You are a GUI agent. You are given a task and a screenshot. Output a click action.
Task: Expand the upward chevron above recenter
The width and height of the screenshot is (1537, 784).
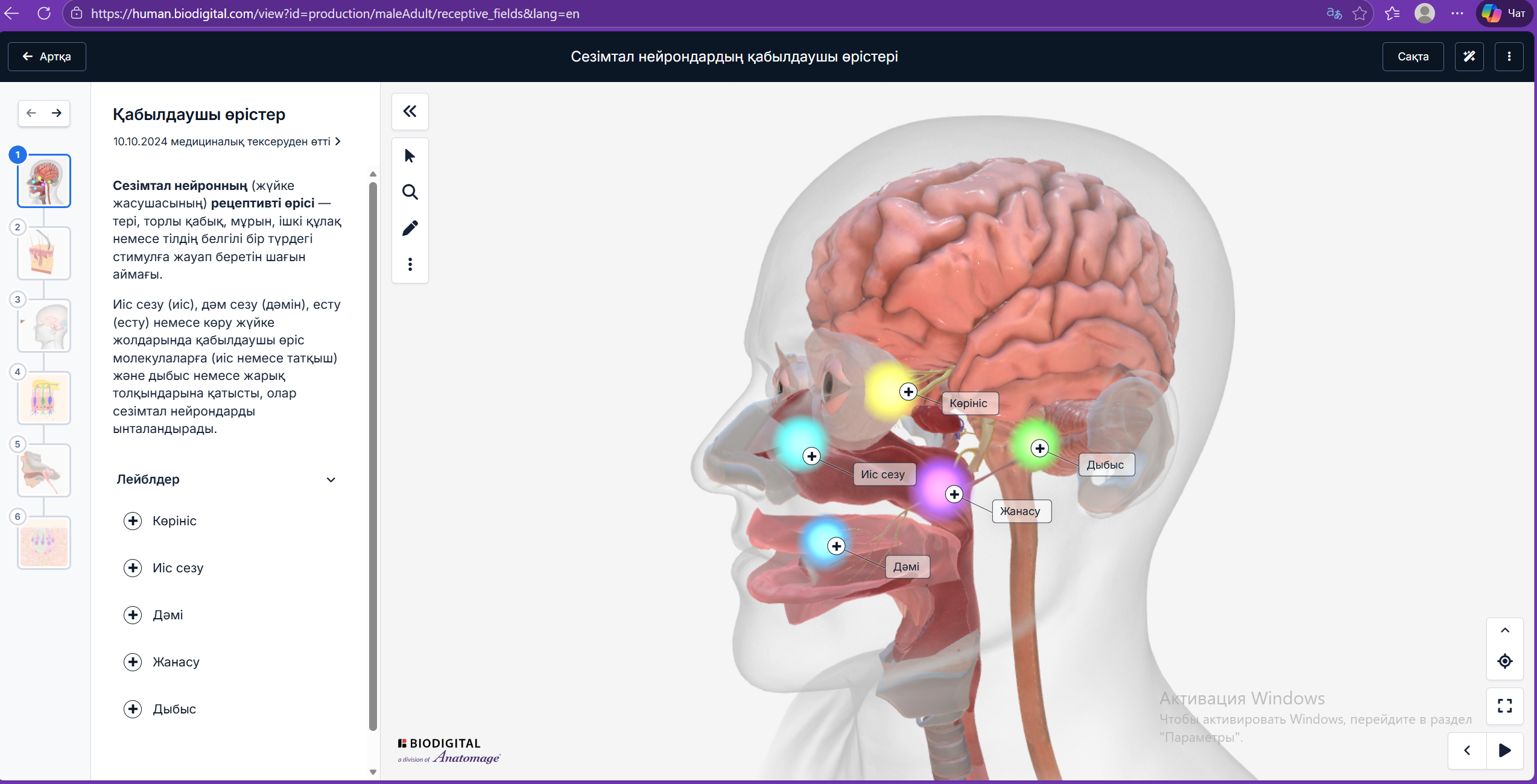(1504, 630)
